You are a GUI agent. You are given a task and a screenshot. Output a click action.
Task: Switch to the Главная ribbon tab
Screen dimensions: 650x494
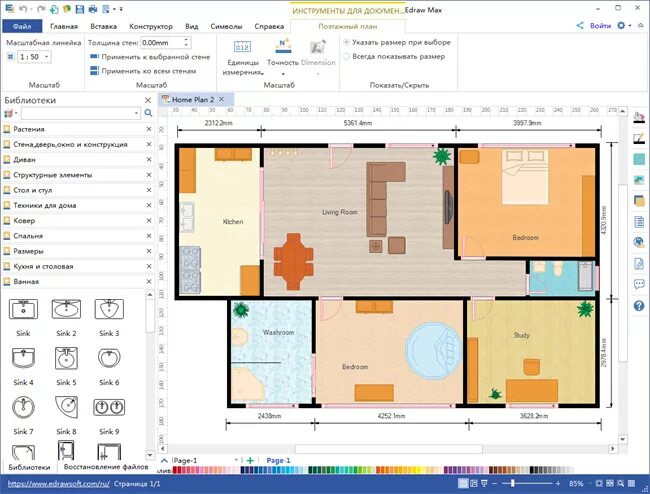click(x=64, y=26)
